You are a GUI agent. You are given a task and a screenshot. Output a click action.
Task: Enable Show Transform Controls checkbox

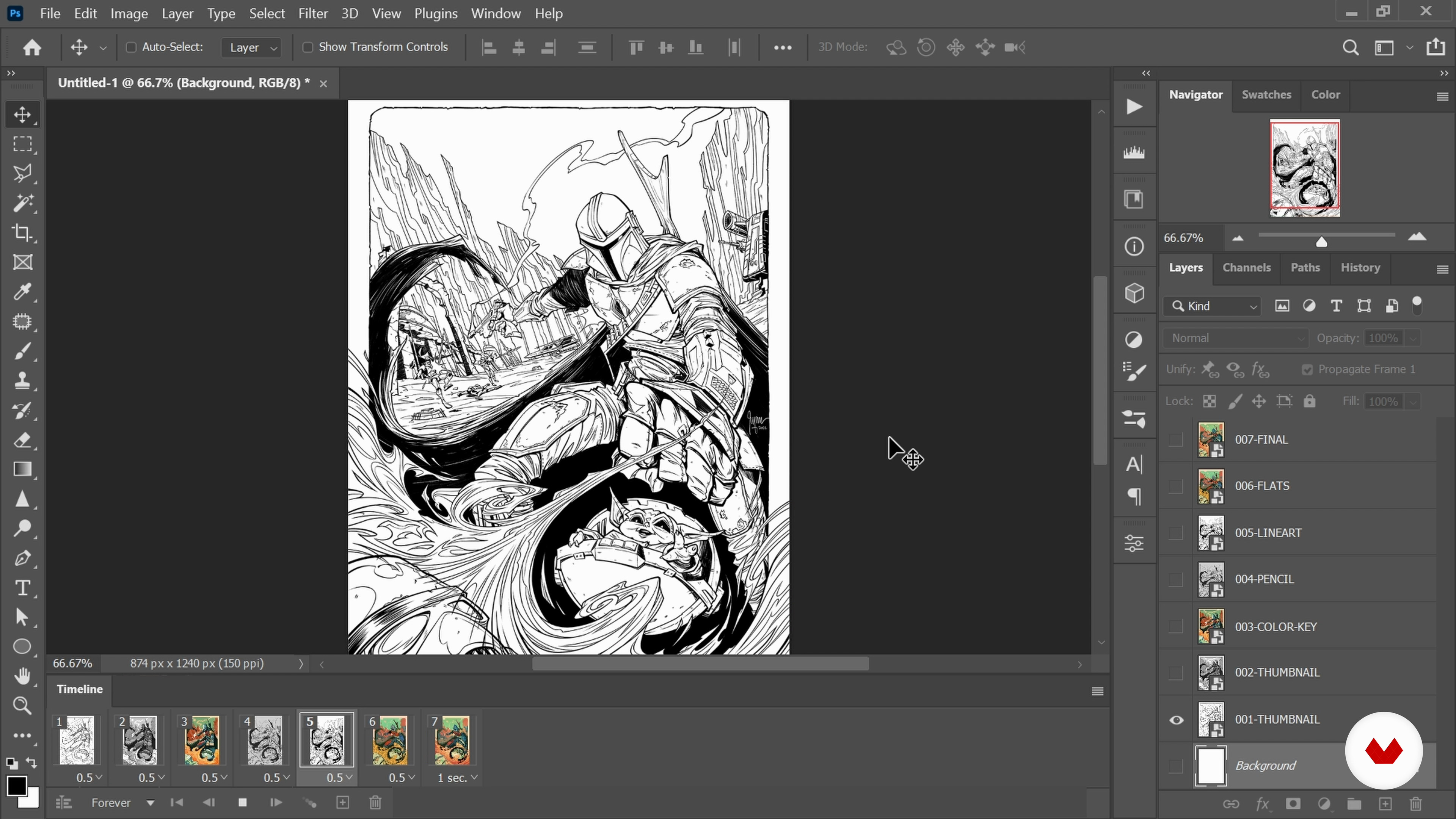pyautogui.click(x=308, y=47)
